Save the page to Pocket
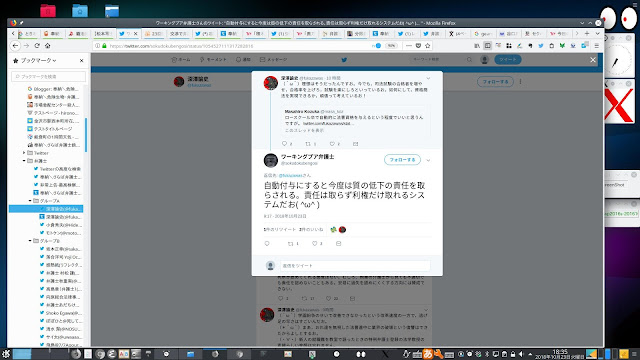This screenshot has width=640, height=360. 418,46
